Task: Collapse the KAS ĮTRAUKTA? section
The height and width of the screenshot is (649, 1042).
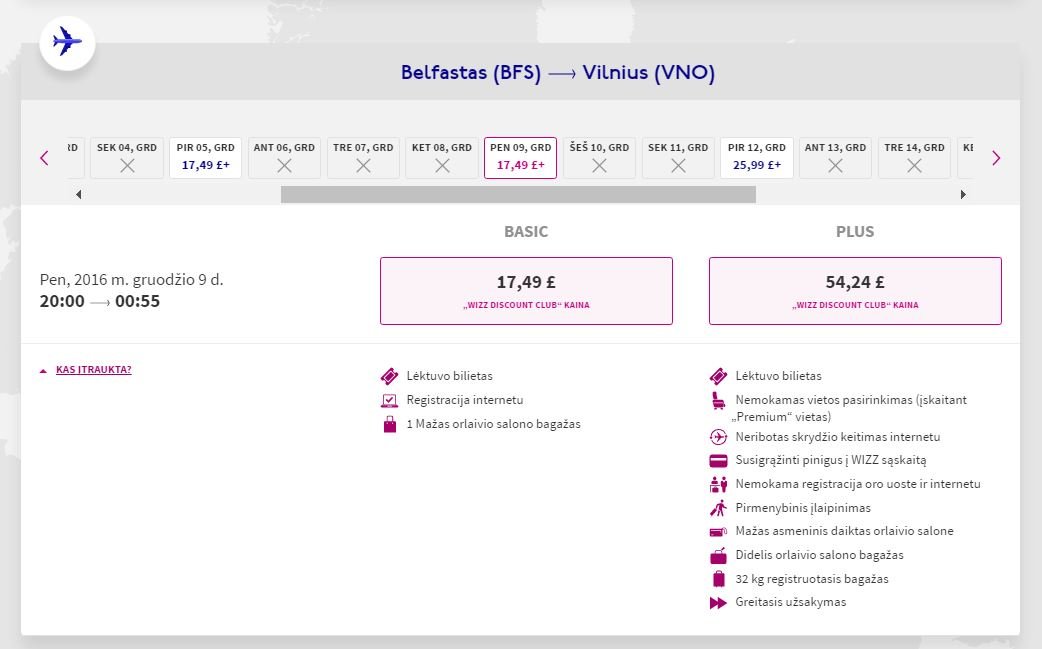Action: [x=94, y=370]
